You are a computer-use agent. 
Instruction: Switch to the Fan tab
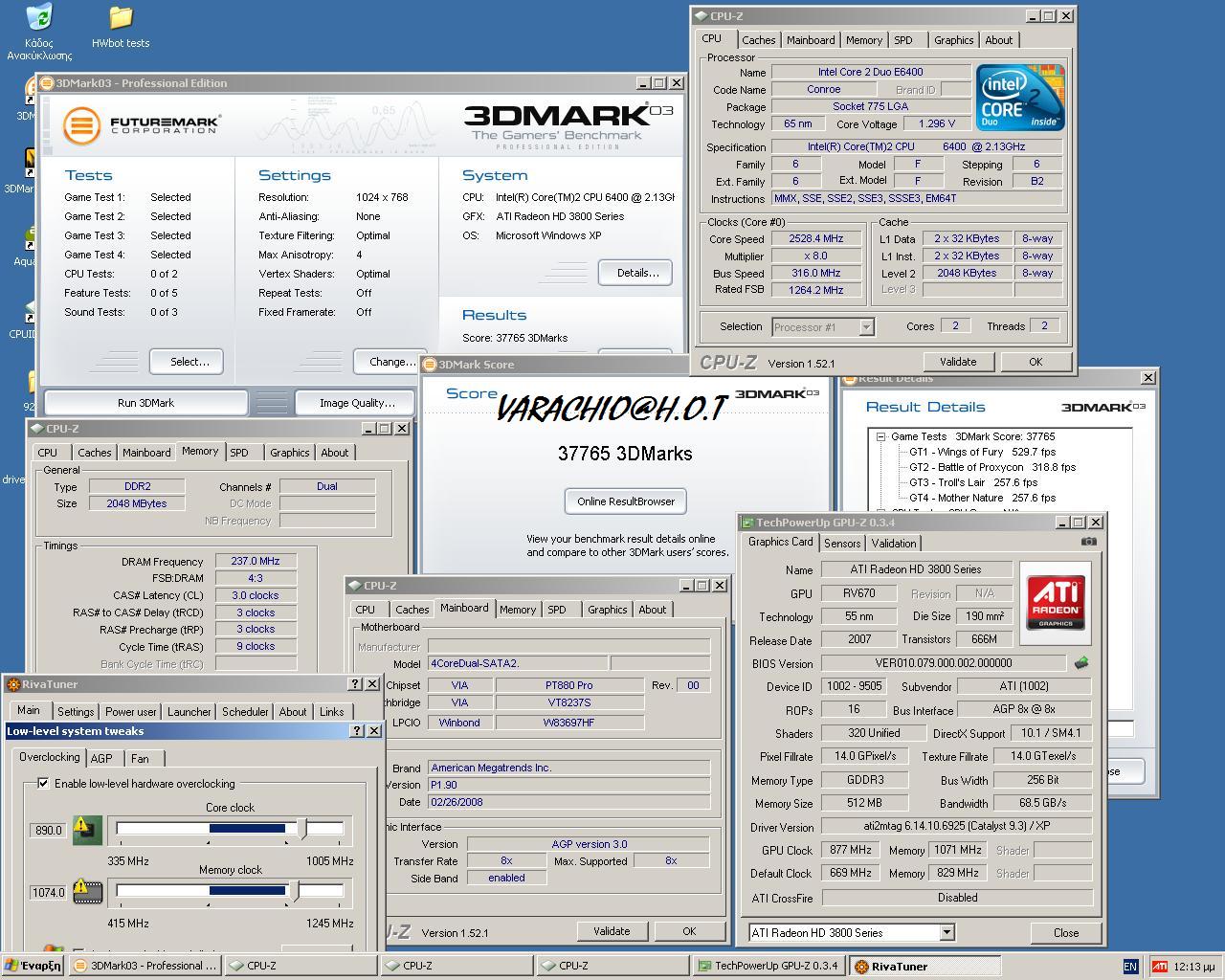pyautogui.click(x=141, y=758)
